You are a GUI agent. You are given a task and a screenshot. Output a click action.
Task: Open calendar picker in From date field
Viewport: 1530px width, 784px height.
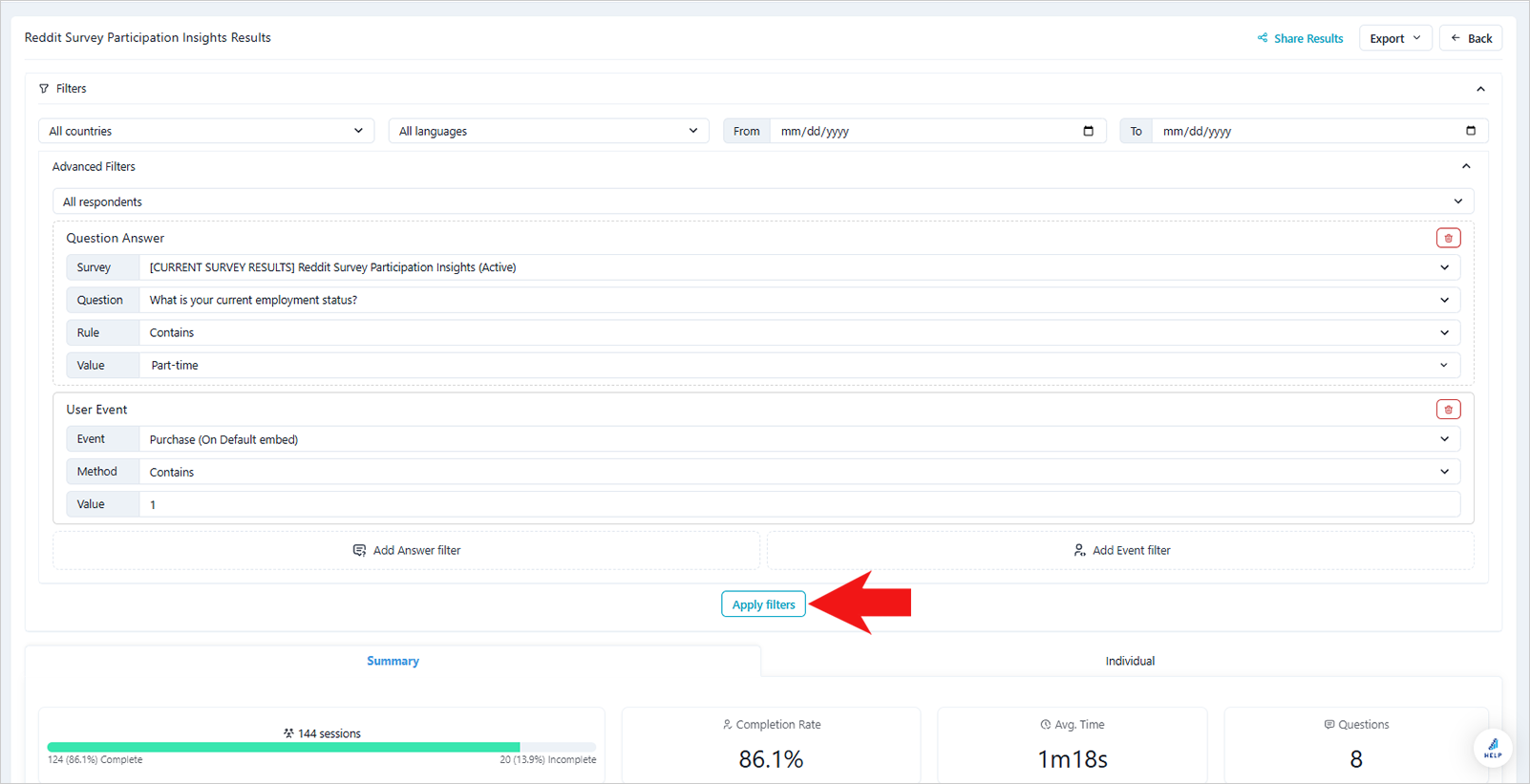coord(1088,131)
